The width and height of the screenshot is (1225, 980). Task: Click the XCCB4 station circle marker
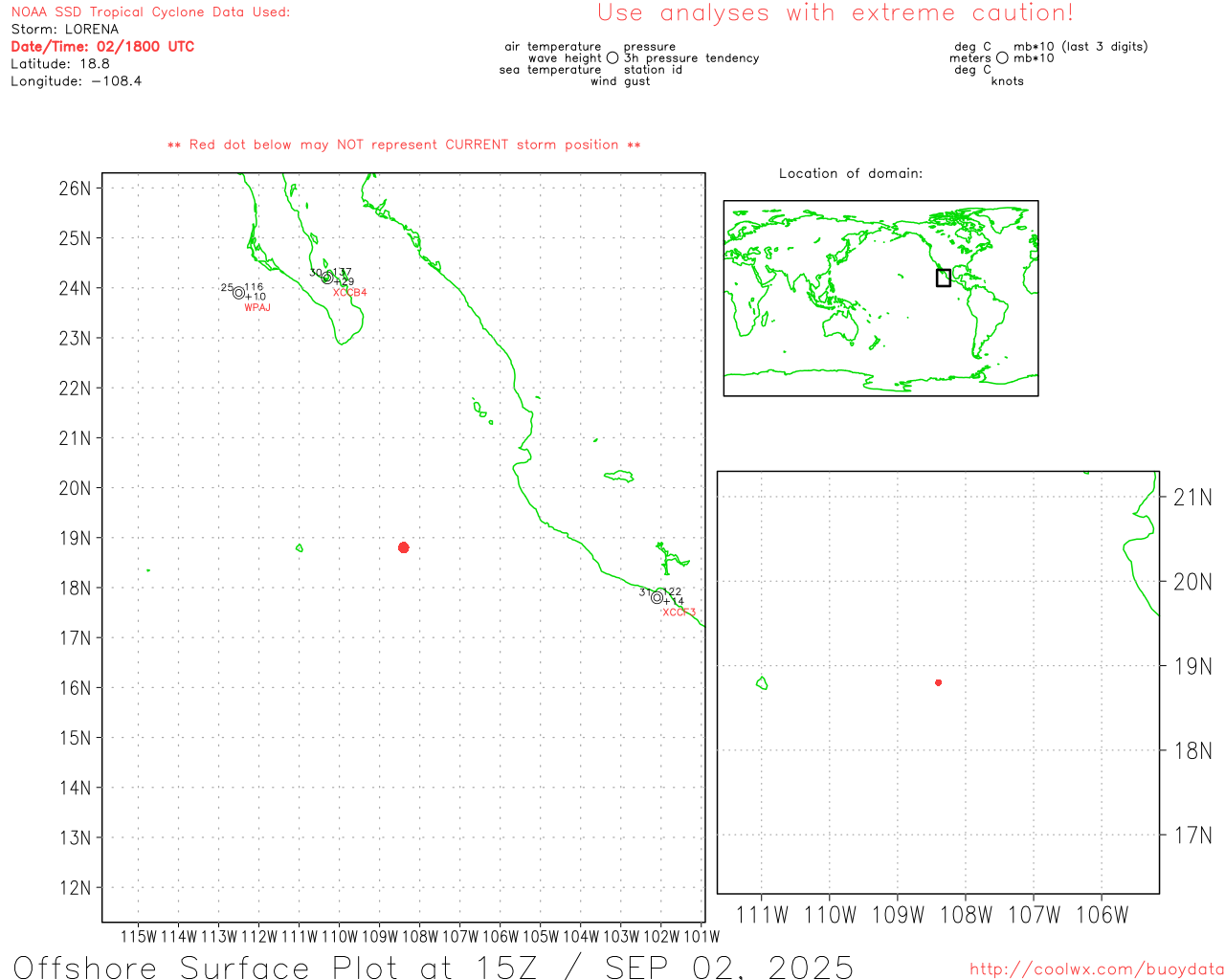[327, 278]
